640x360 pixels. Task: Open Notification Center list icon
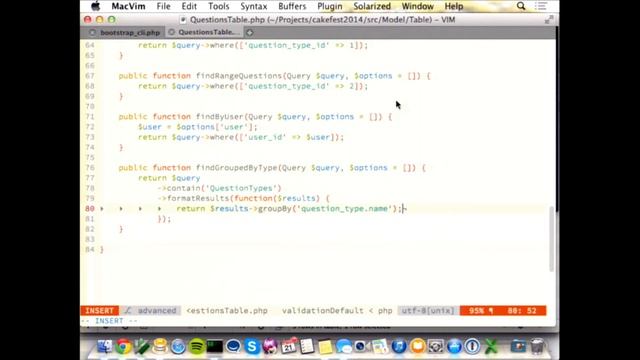click(541, 6)
